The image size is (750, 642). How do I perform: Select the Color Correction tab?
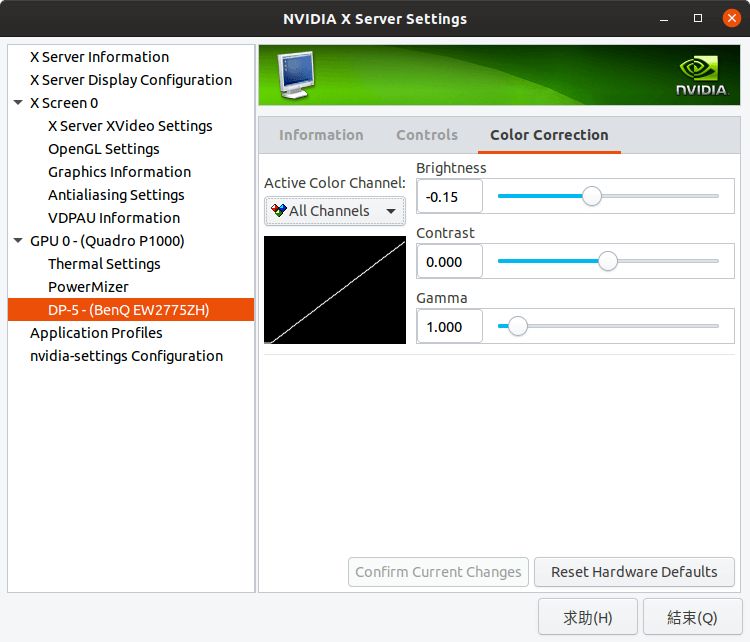point(549,135)
